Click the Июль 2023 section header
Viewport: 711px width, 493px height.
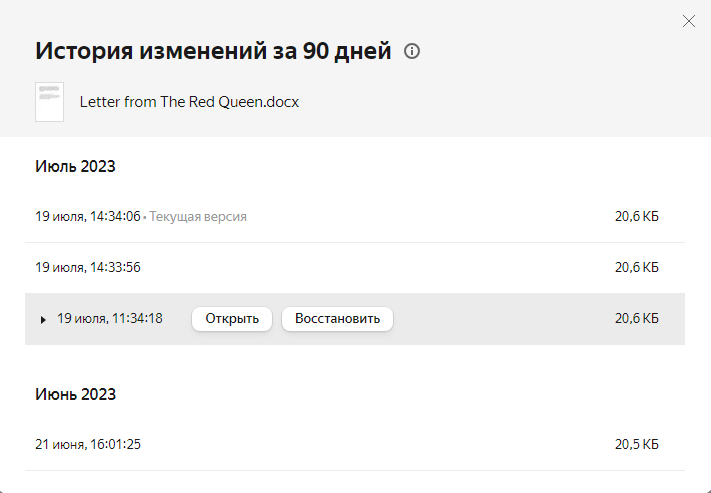[75, 166]
